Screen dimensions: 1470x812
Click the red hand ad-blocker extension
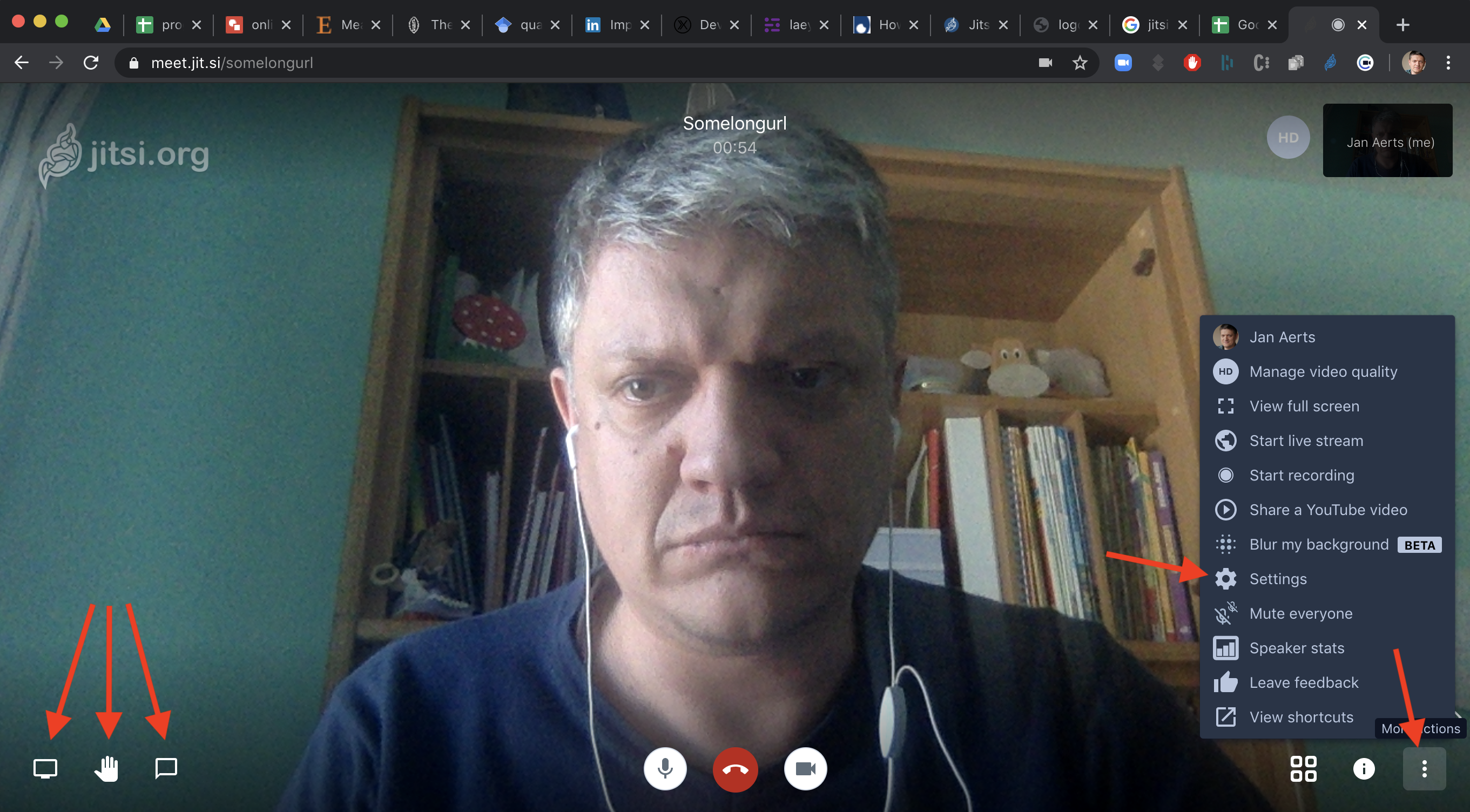1192,63
